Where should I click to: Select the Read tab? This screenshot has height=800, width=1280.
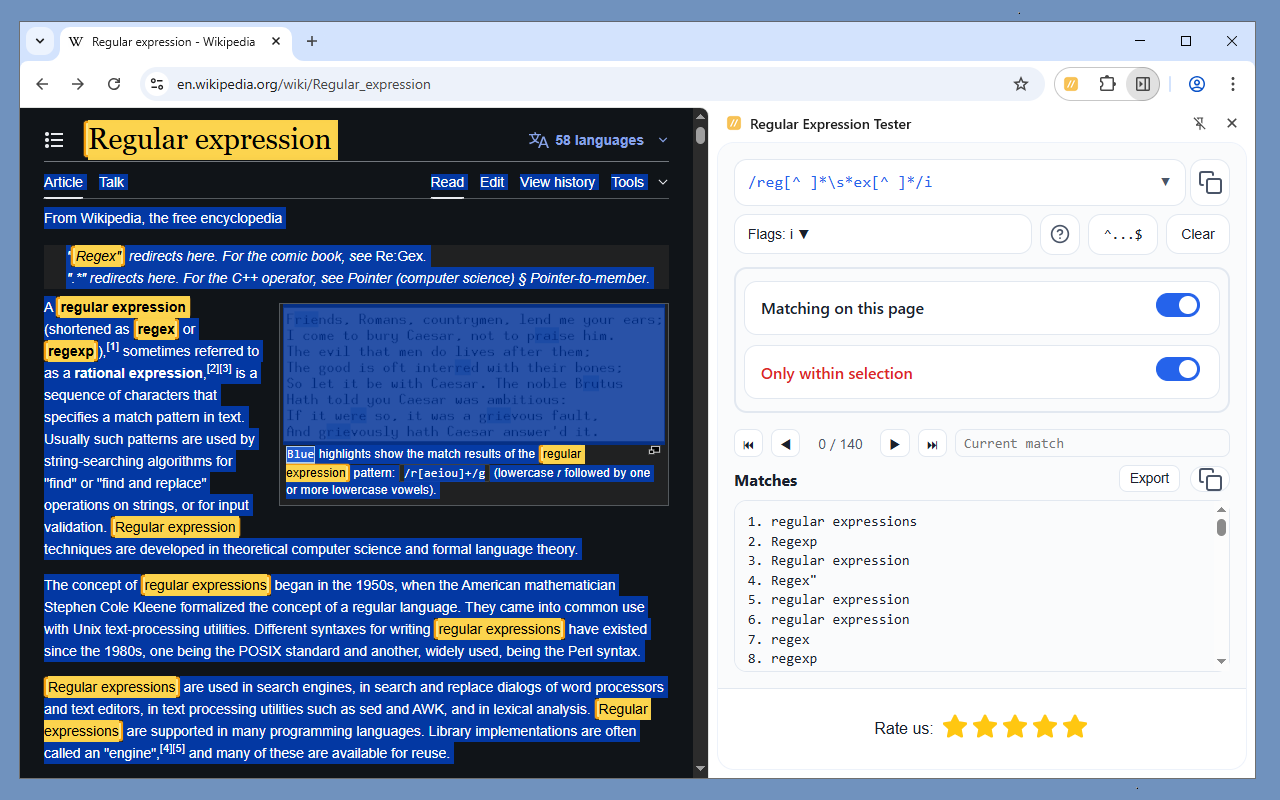point(447,182)
